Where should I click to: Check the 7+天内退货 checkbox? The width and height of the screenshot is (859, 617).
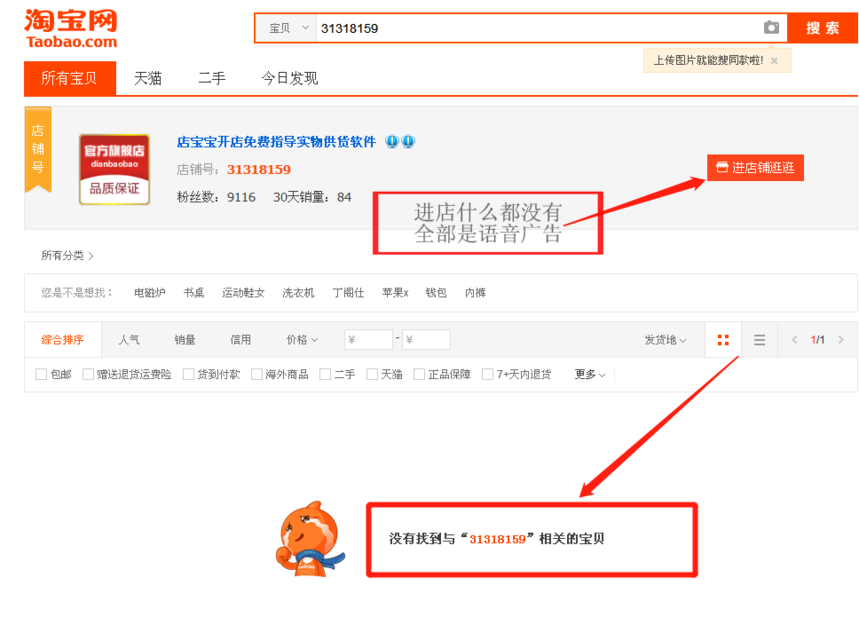(x=487, y=374)
